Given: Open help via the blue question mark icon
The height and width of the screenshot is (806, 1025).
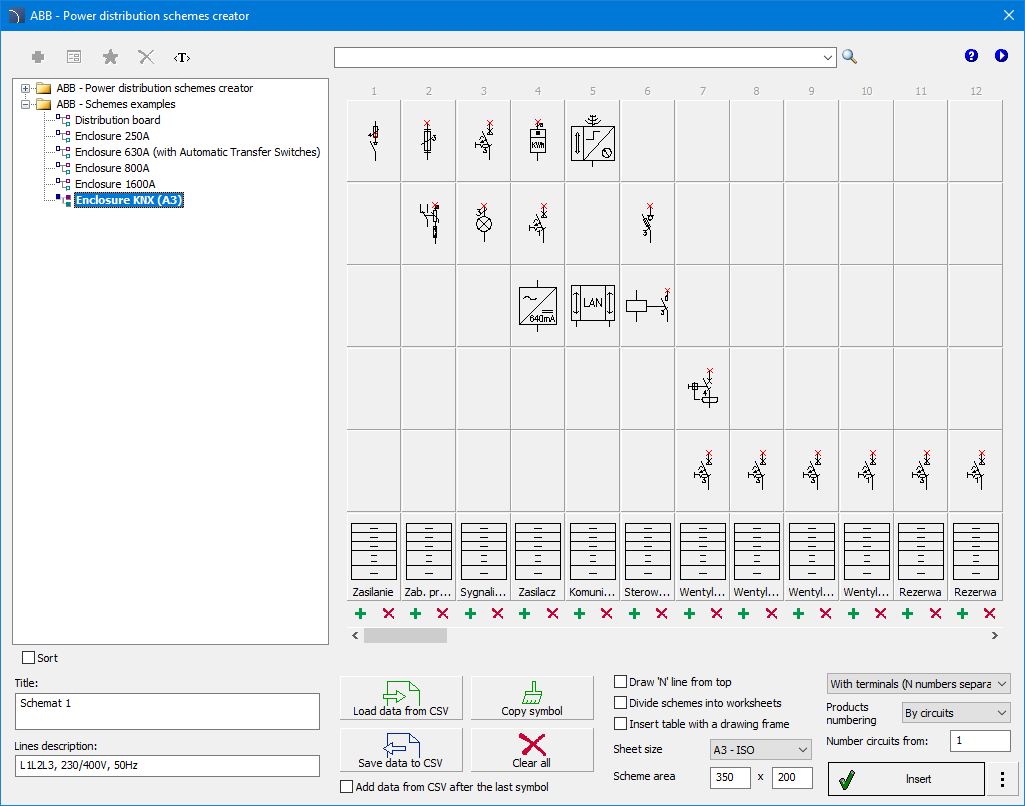Looking at the screenshot, I should 971,56.
